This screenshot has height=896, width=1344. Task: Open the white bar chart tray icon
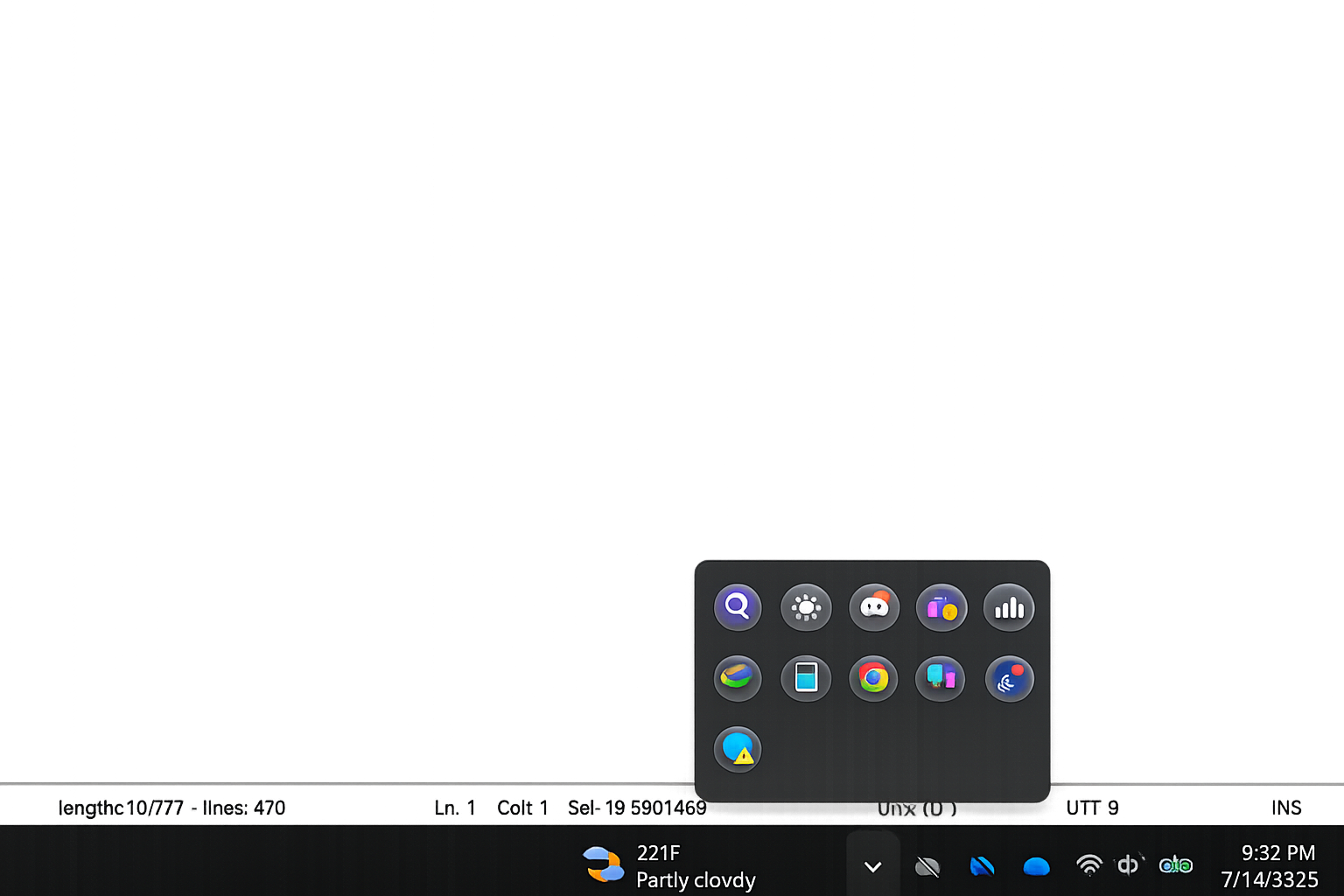1009,607
